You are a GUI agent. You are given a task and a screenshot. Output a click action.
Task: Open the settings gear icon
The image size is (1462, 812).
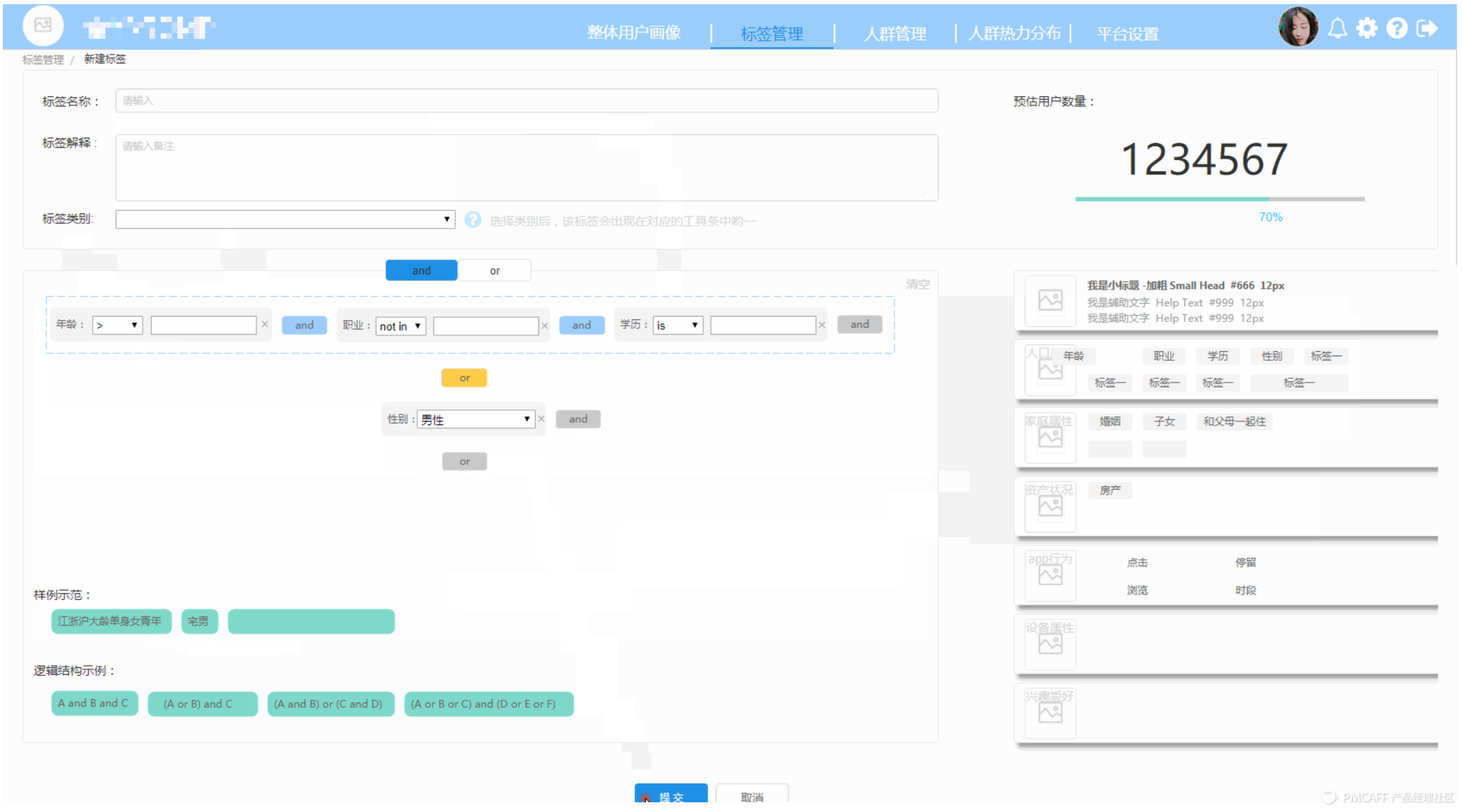(x=1367, y=28)
